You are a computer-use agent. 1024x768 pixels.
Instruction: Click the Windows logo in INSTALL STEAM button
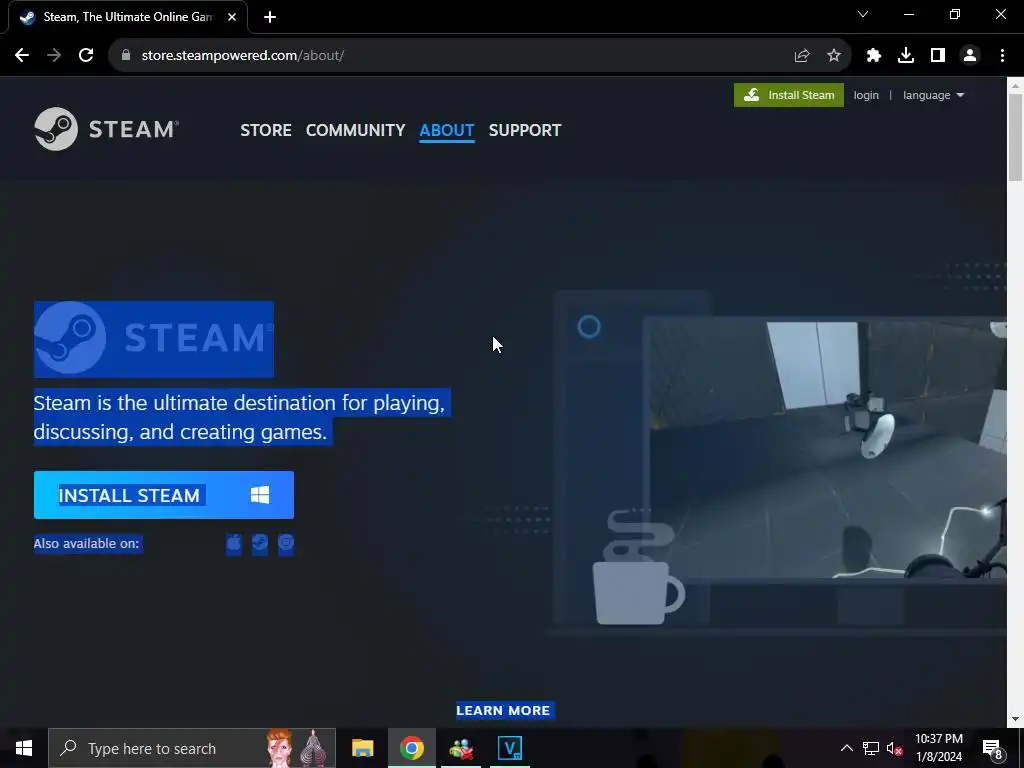(x=260, y=495)
